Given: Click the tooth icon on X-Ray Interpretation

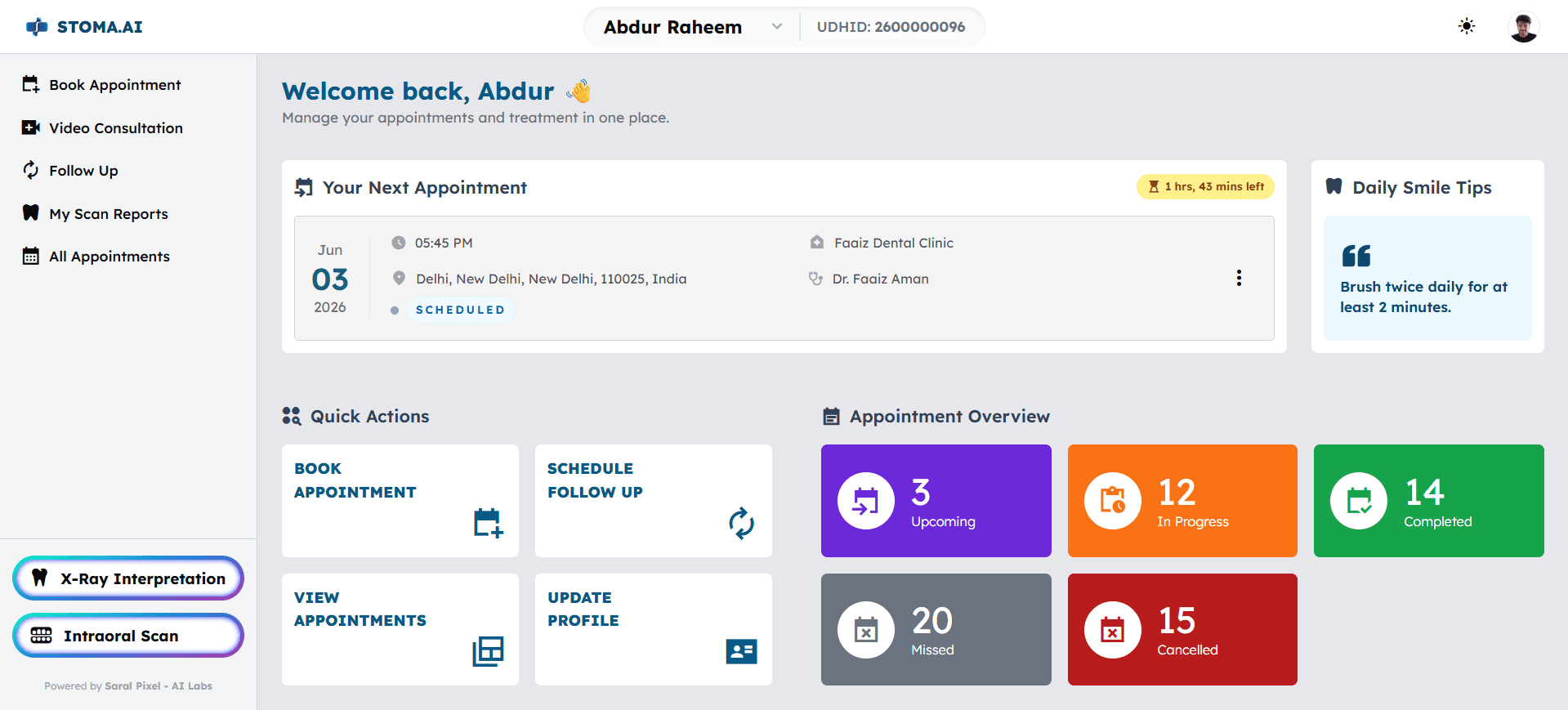Looking at the screenshot, I should (x=39, y=578).
